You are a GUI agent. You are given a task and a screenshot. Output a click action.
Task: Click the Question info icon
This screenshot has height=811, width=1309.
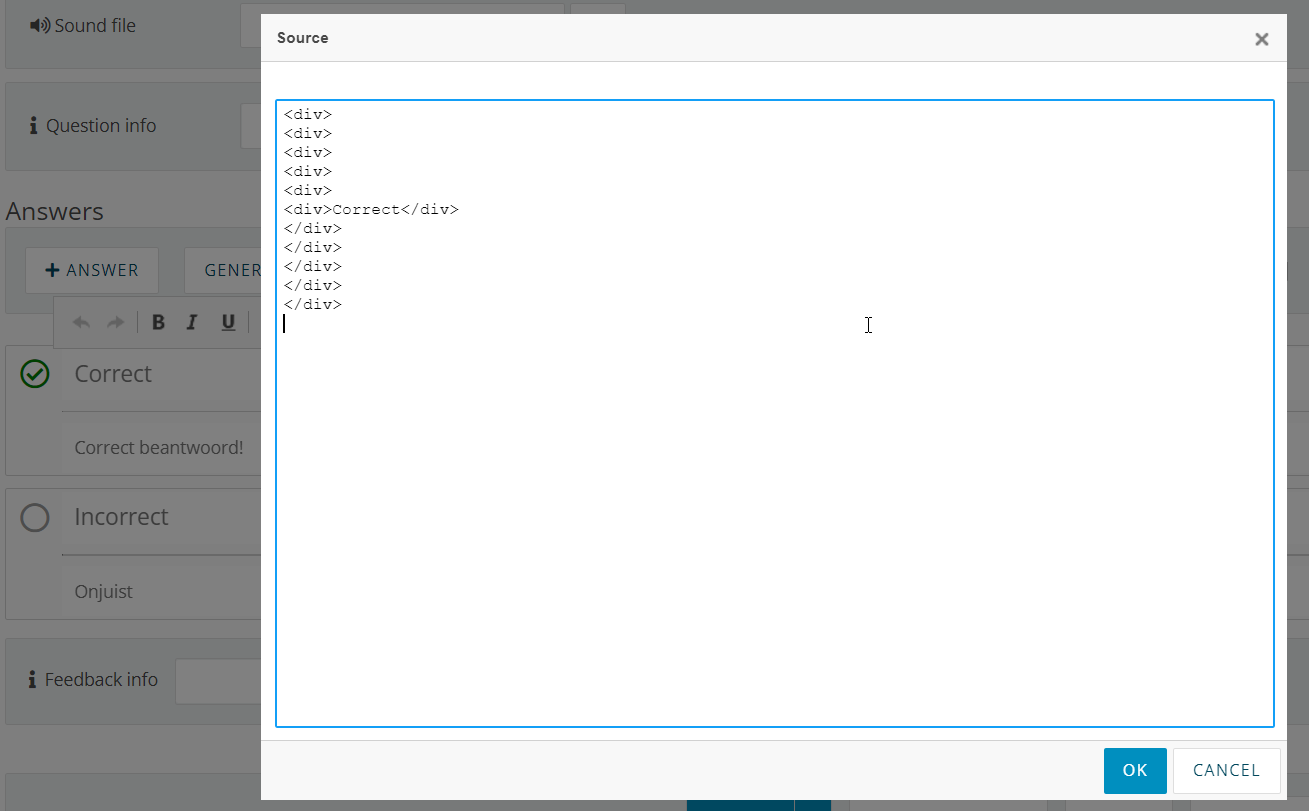coord(33,126)
